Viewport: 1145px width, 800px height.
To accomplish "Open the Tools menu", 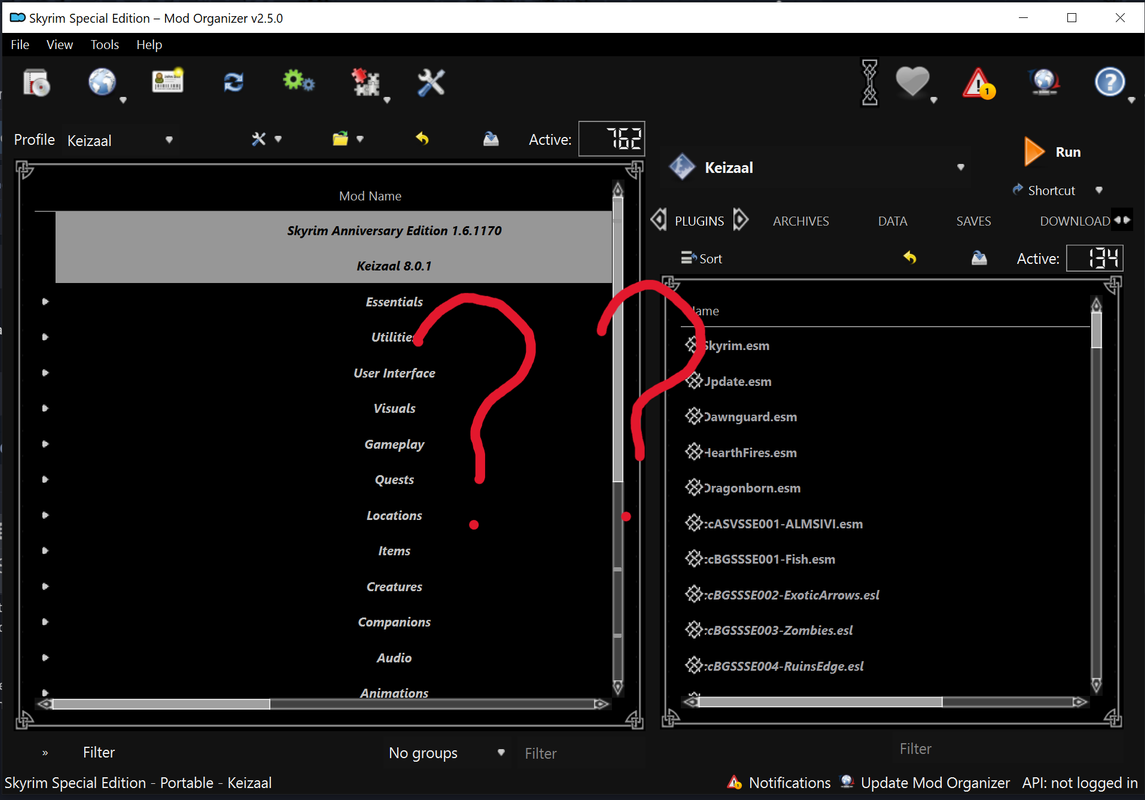I will [104, 45].
